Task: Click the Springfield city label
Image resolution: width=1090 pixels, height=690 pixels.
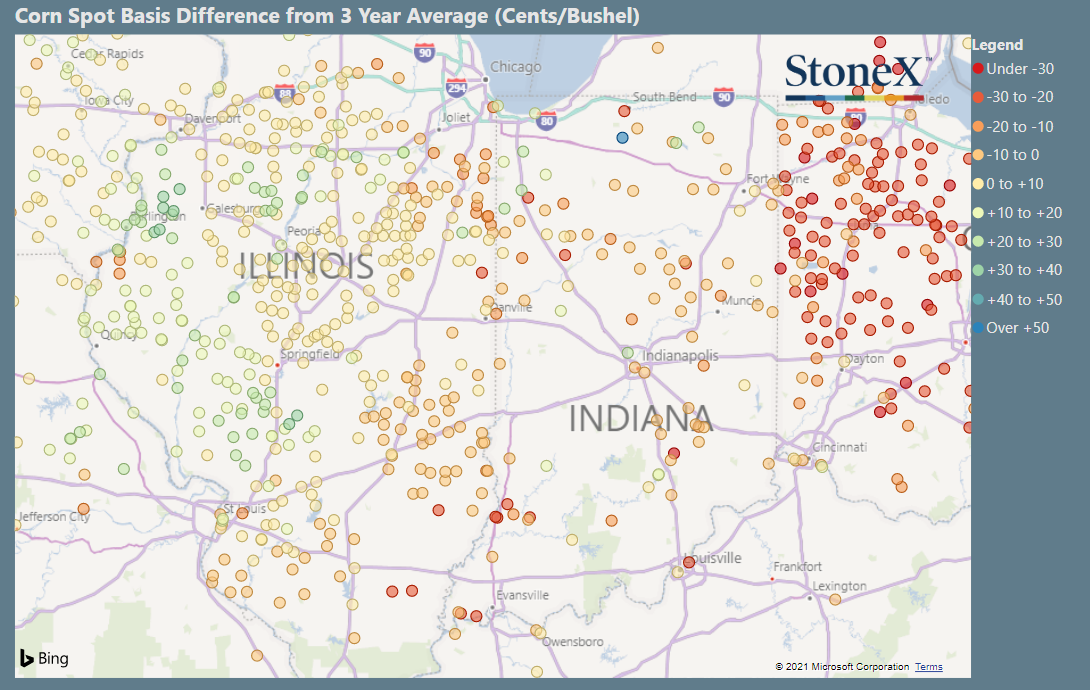Action: 310,354
